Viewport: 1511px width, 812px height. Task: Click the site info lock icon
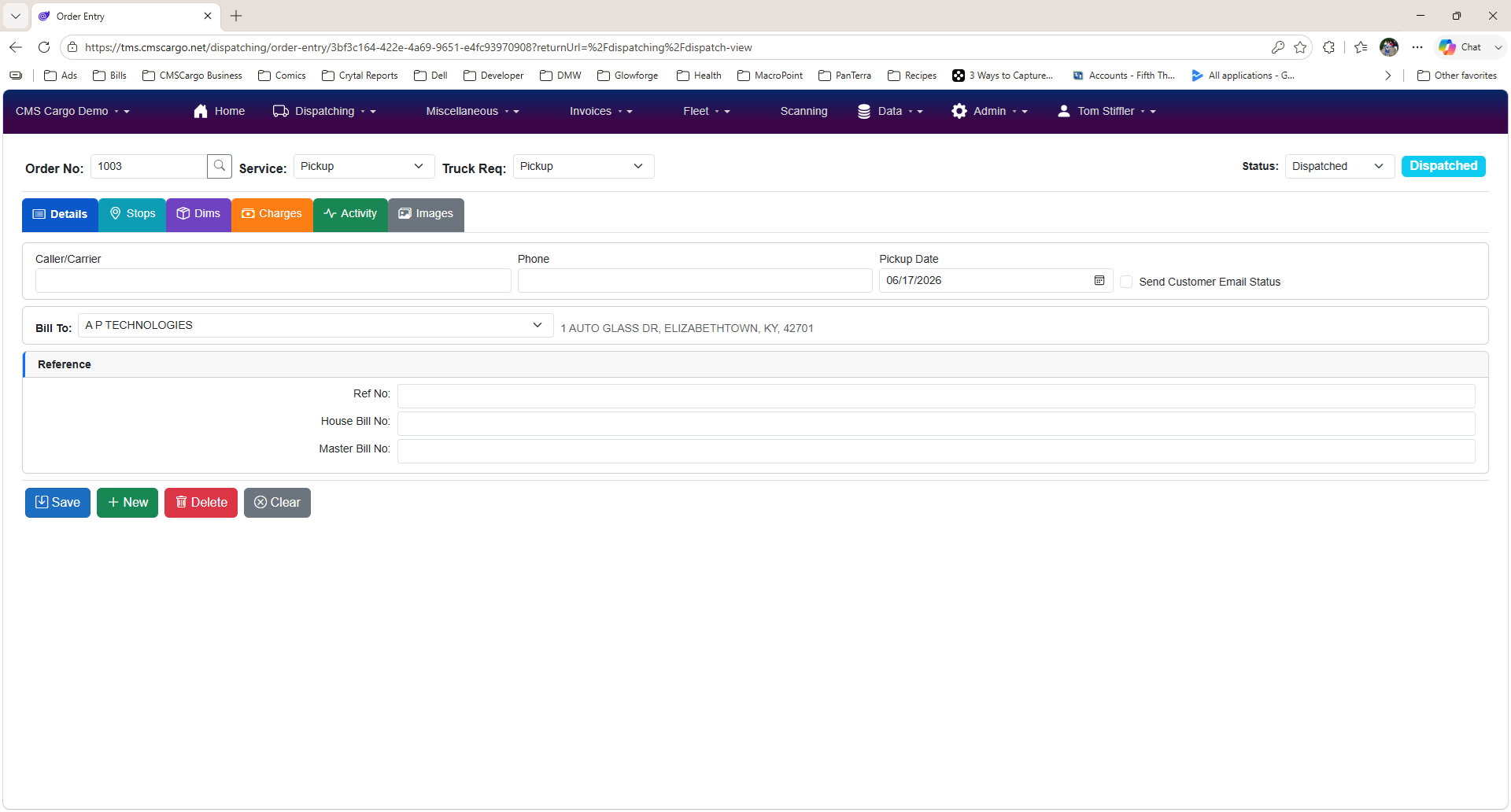72,47
